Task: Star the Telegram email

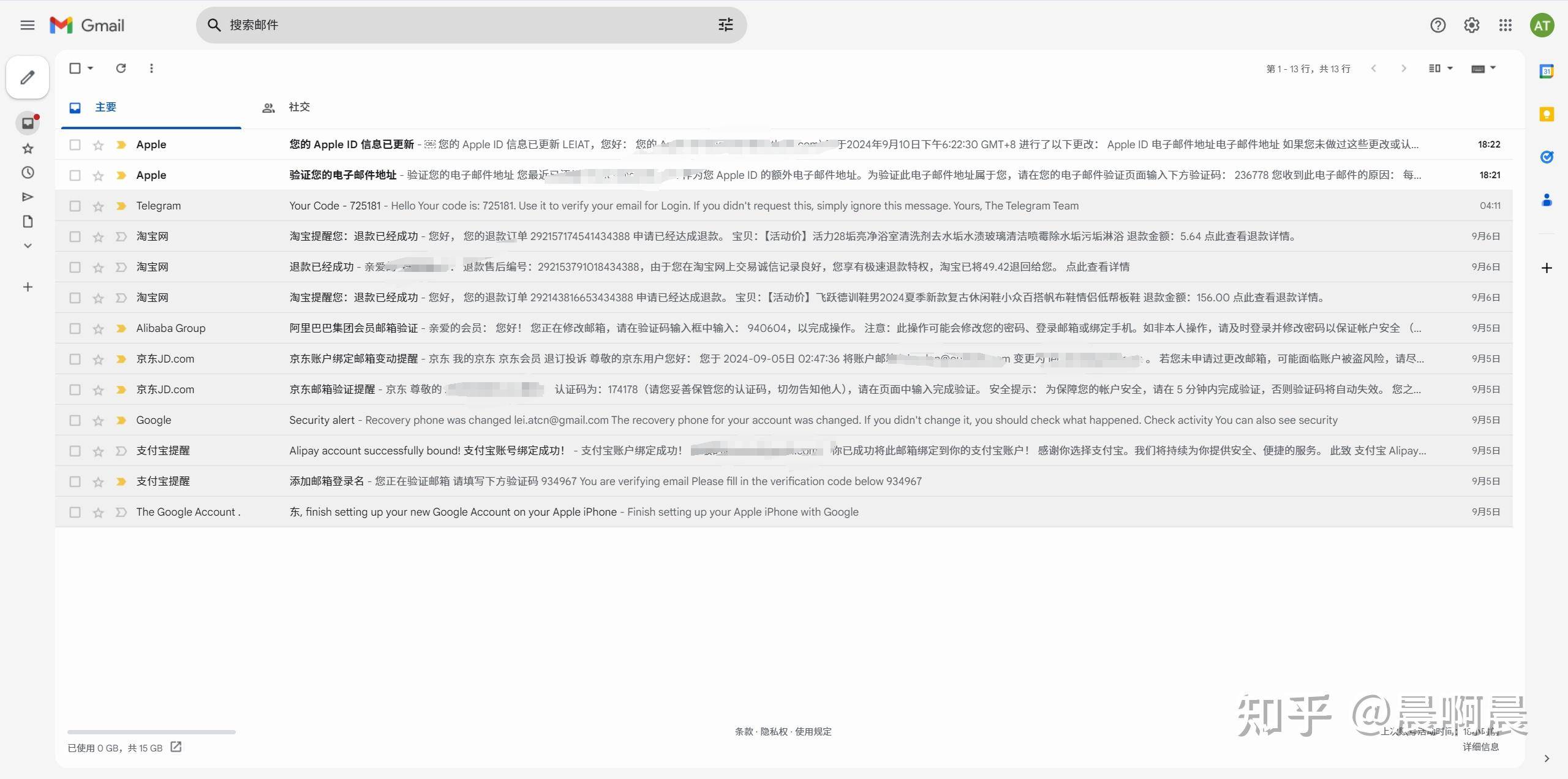Action: 98,206
